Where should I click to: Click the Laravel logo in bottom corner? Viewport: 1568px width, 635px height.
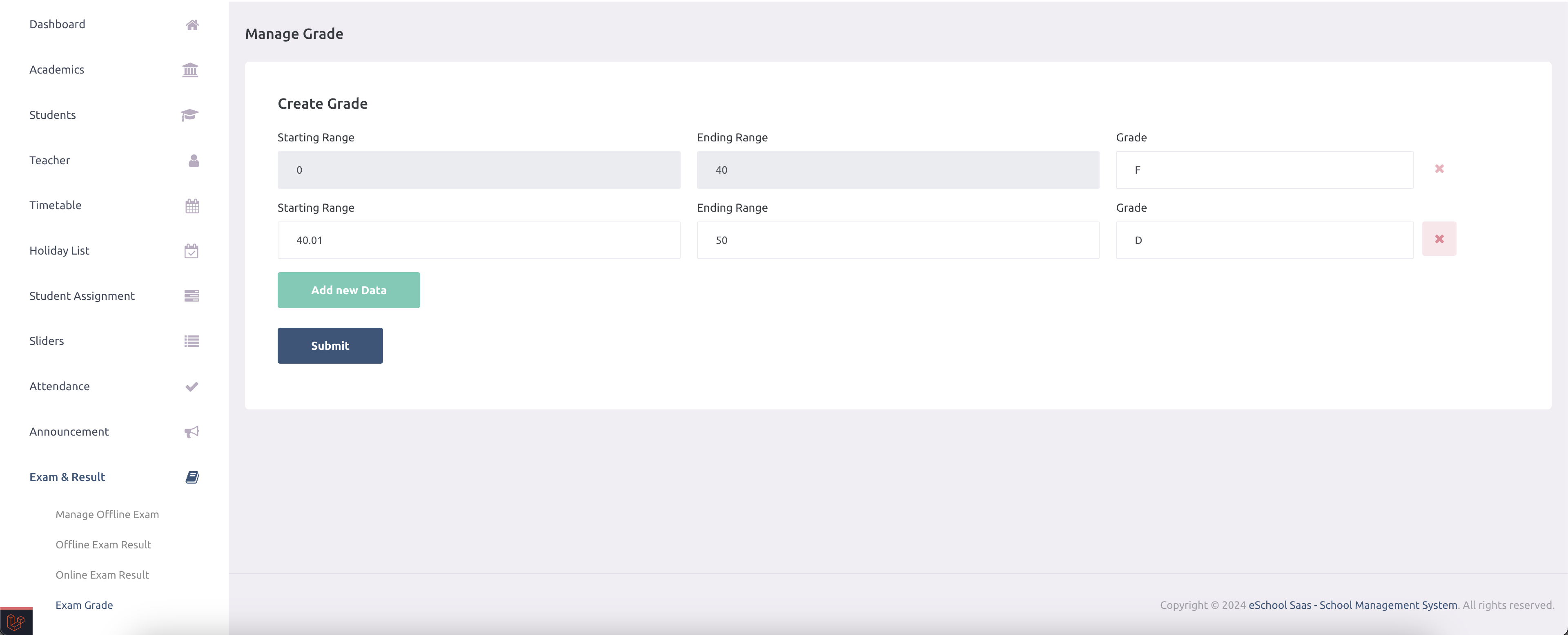click(16, 620)
